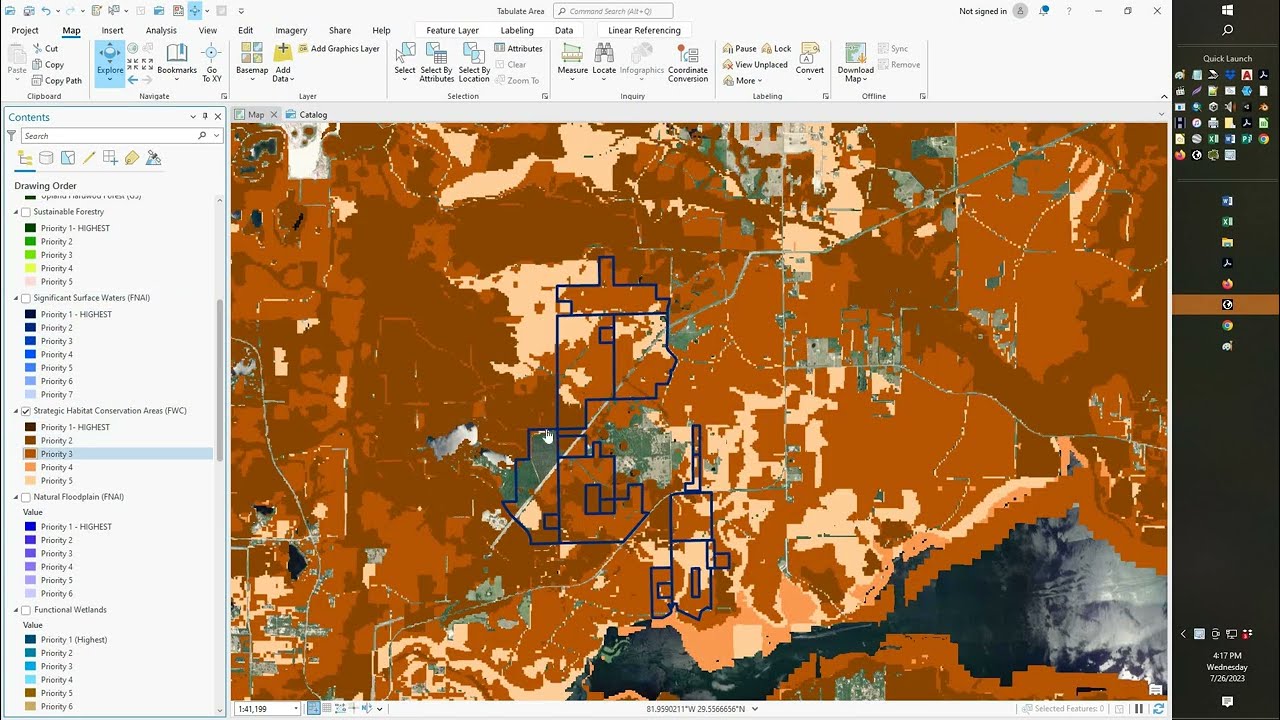The image size is (1280, 720).
Task: Collapse the Sustainable Forestry layer
Action: click(x=16, y=212)
